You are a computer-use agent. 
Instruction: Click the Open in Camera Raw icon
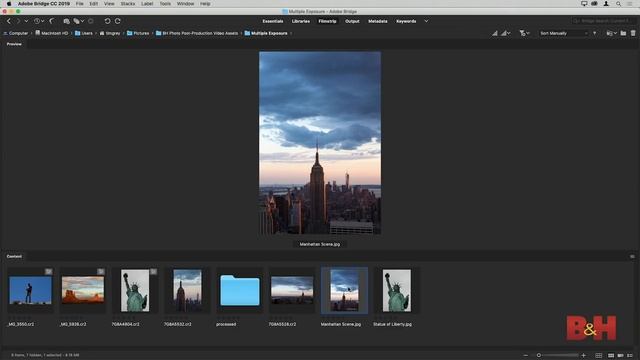click(91, 21)
